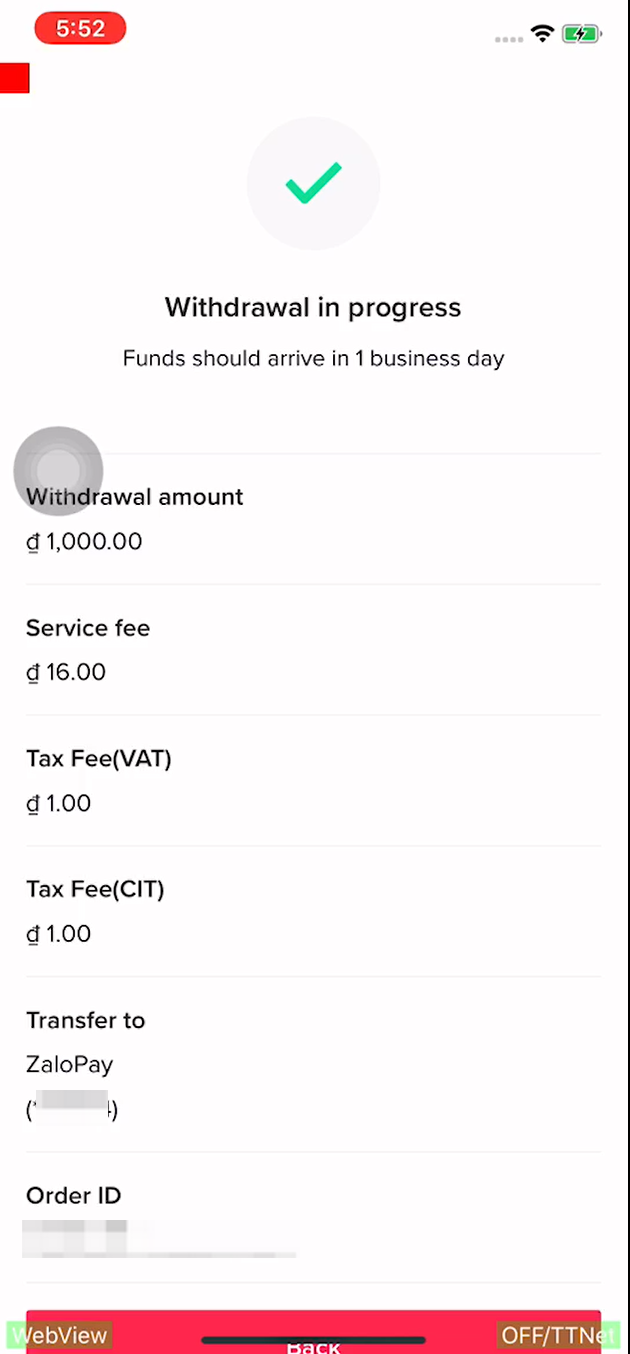Tap the cellular signal dots indicator
The image size is (630, 1354).
[508, 39]
